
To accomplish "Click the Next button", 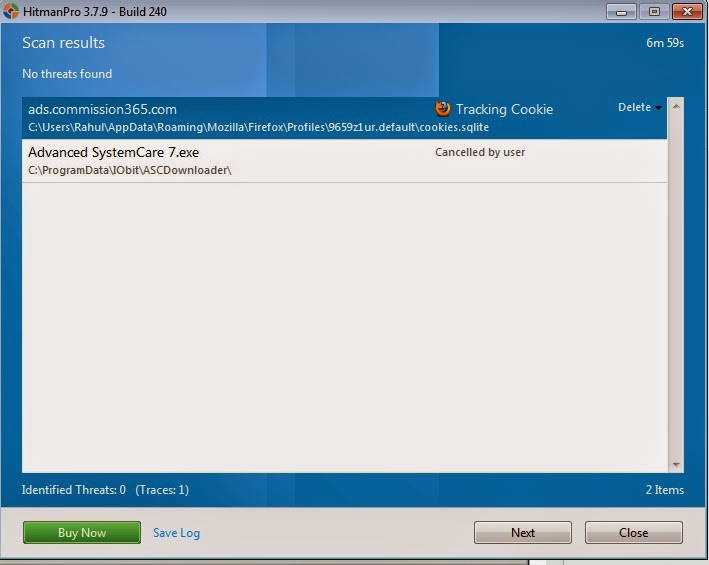I will pyautogui.click(x=523, y=532).
